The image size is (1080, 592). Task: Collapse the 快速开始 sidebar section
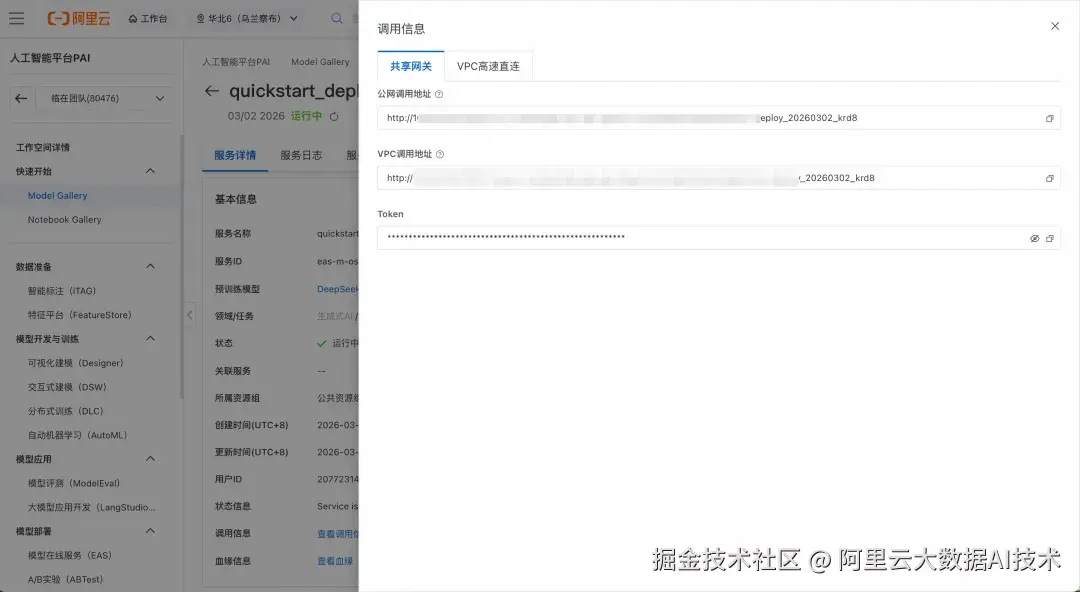click(151, 170)
